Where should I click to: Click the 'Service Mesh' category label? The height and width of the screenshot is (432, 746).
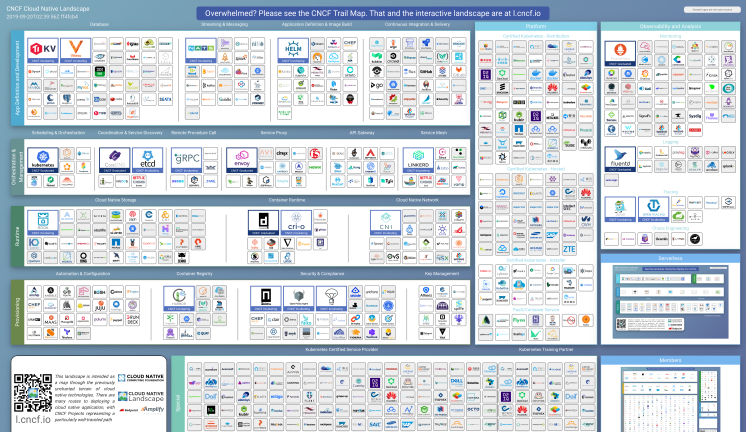433,133
